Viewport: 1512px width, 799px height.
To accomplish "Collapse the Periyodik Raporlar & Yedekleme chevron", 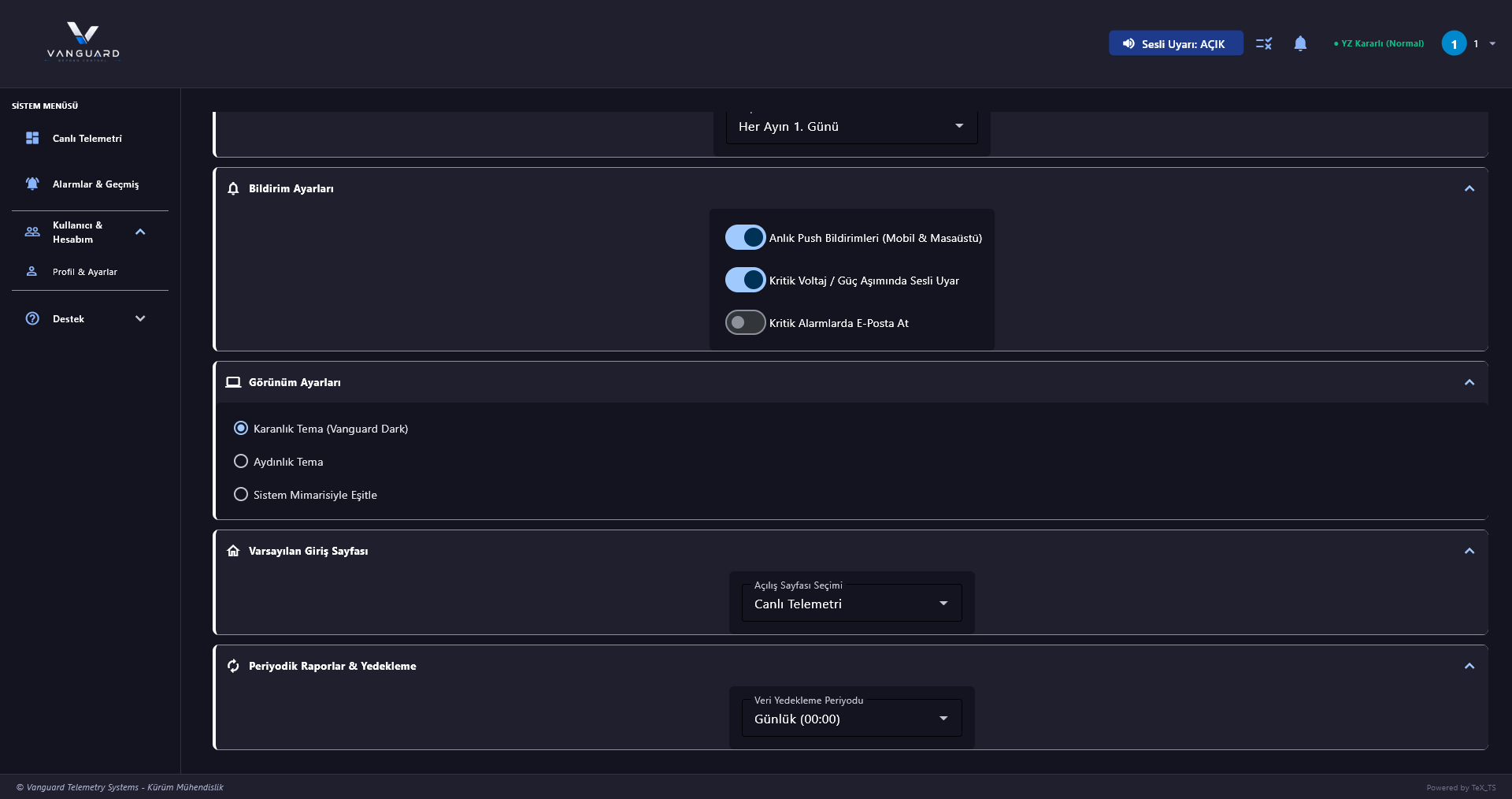I will point(1469,666).
